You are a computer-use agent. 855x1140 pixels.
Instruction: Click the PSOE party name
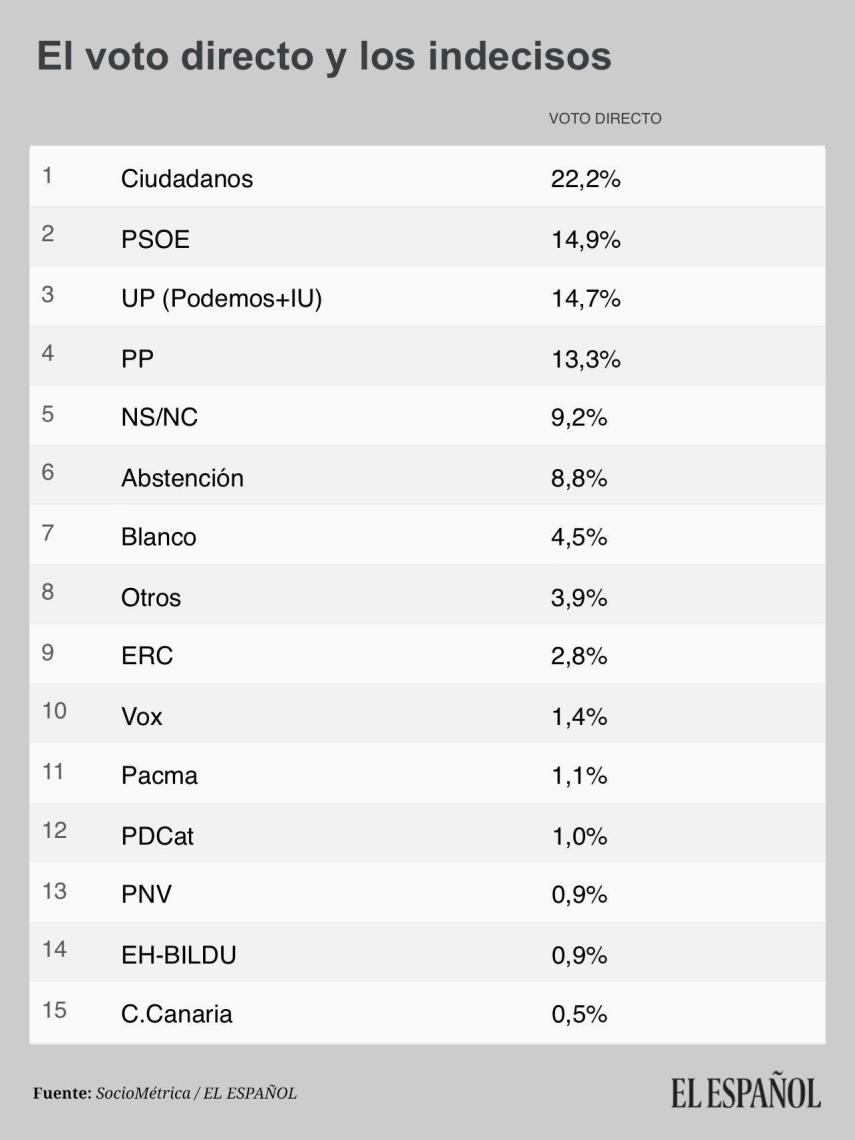(x=155, y=239)
